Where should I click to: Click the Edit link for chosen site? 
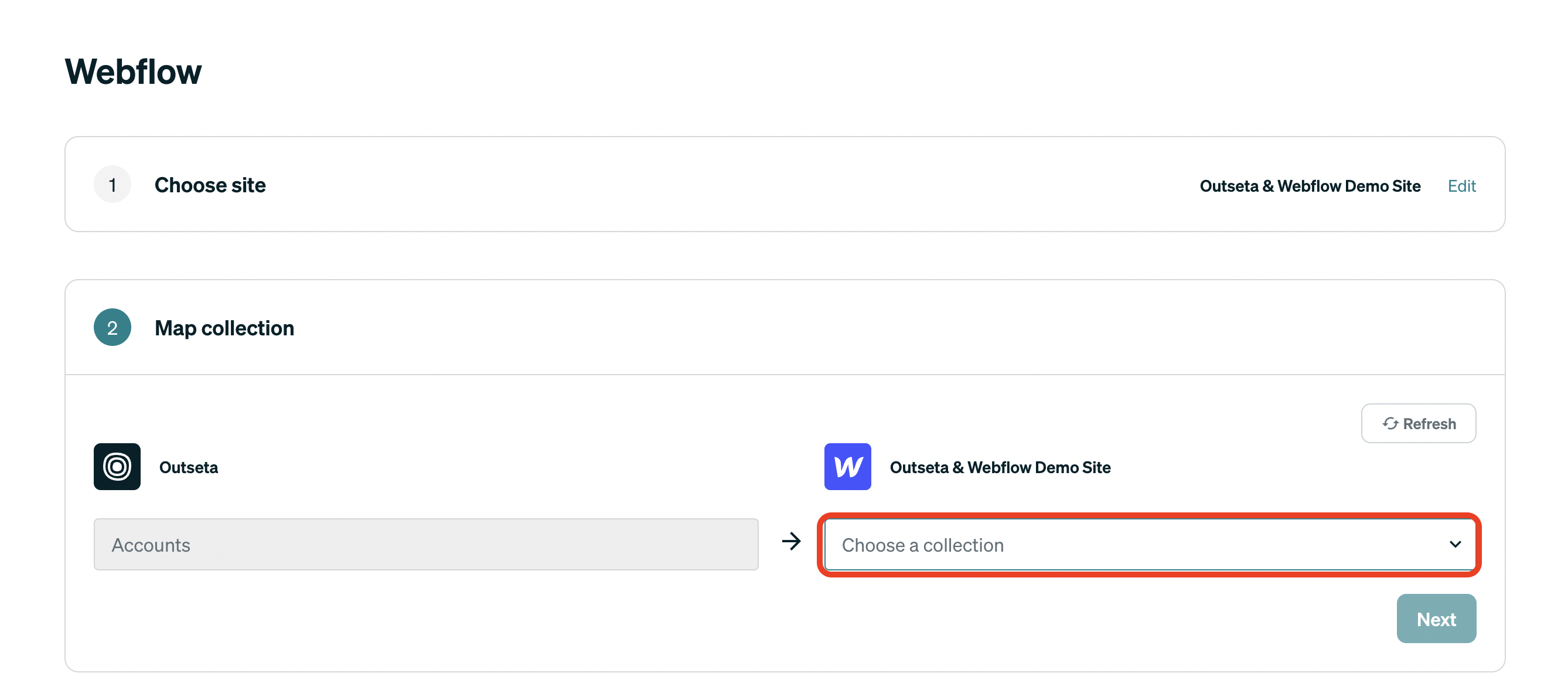[x=1461, y=186]
